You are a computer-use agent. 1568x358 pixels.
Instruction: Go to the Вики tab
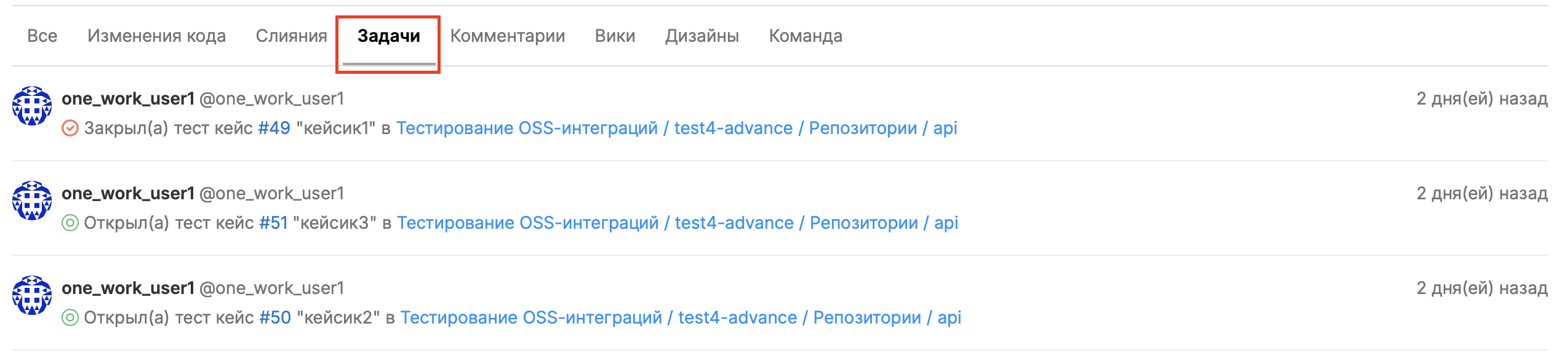click(x=615, y=36)
